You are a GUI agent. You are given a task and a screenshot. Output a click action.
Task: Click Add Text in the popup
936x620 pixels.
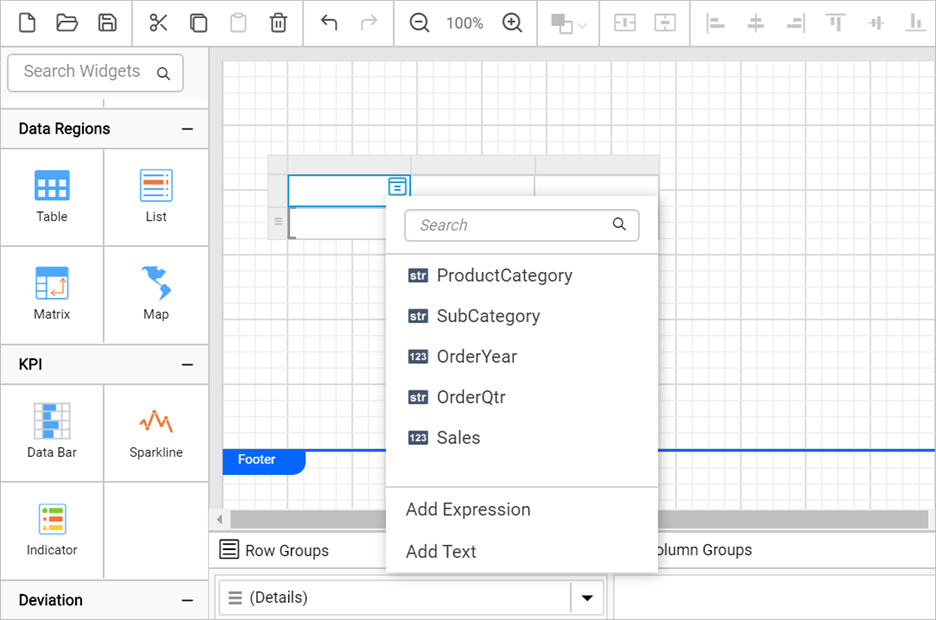[441, 551]
